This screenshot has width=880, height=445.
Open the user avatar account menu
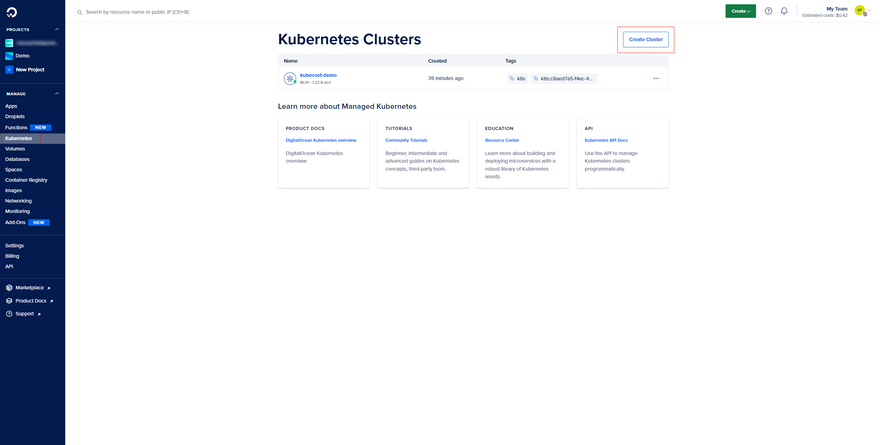click(x=860, y=11)
